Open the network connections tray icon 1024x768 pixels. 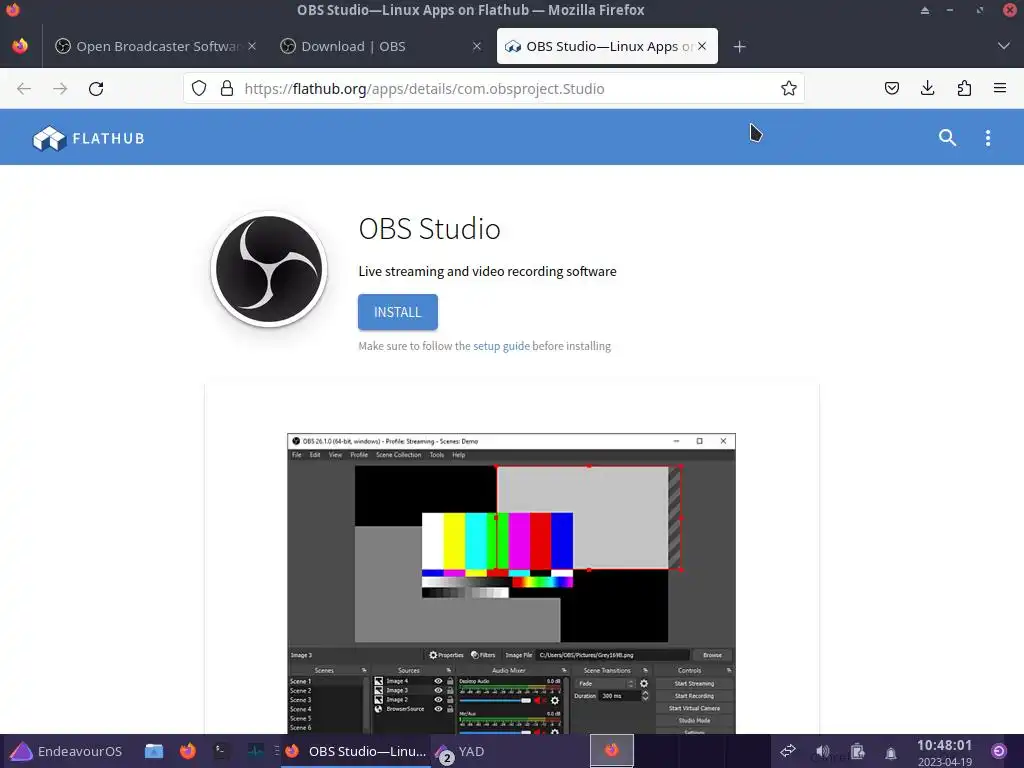point(788,752)
